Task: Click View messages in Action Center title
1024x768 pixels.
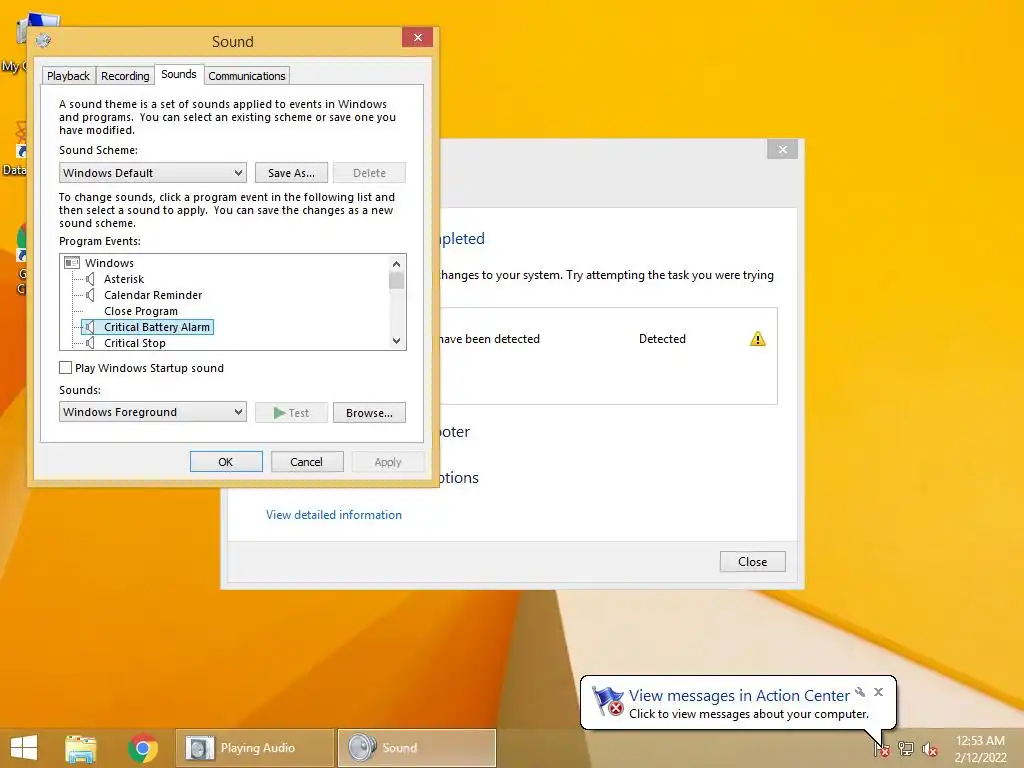Action: [739, 696]
